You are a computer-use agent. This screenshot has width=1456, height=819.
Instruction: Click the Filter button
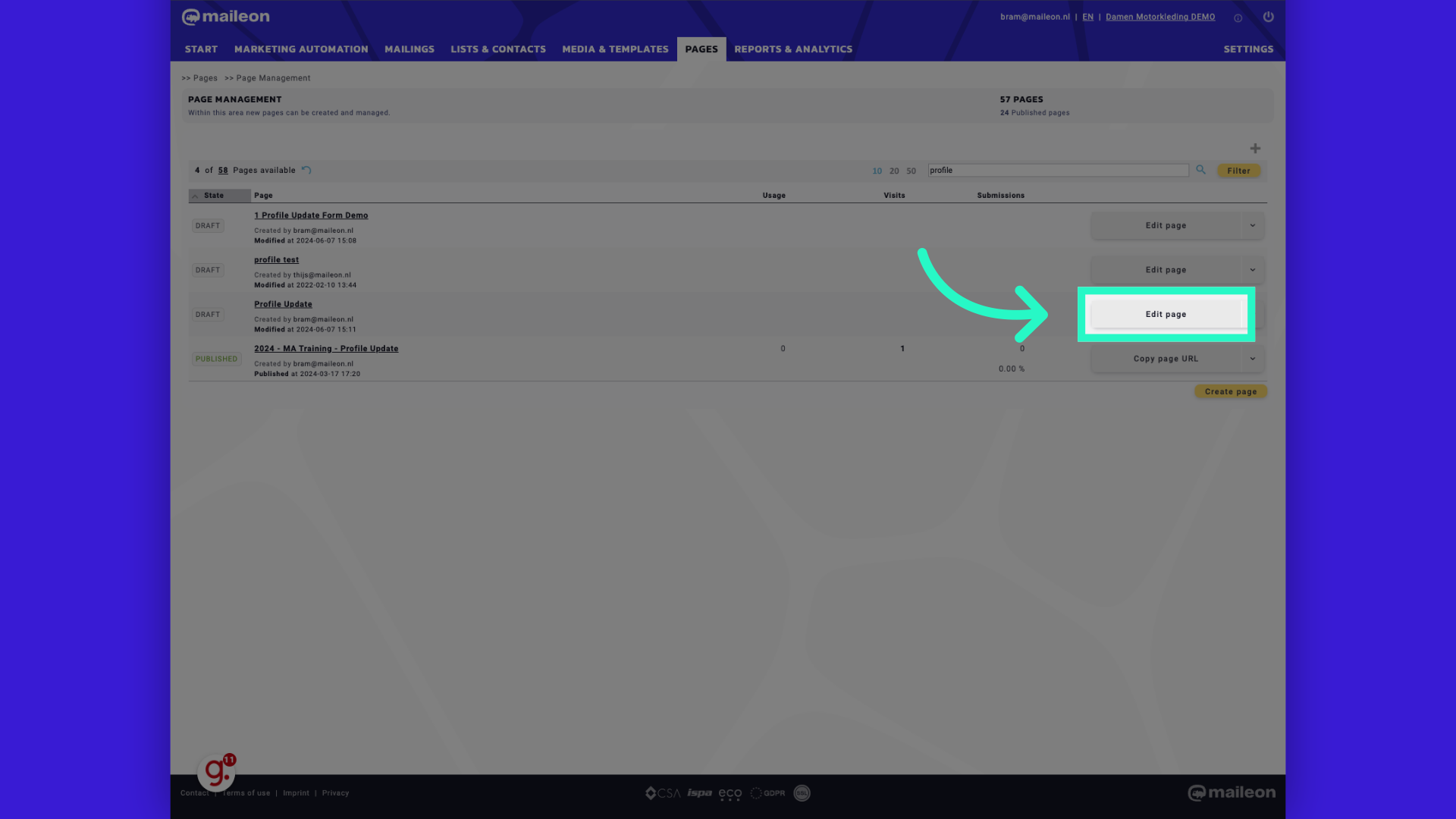1238,170
